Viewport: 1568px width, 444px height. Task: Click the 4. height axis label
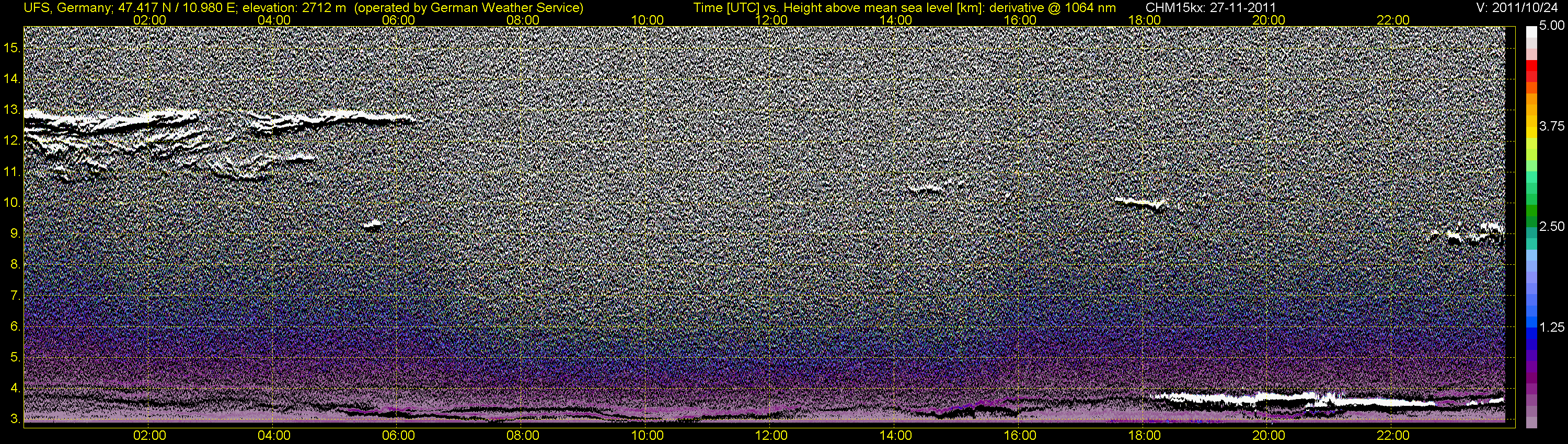pyautogui.click(x=15, y=388)
